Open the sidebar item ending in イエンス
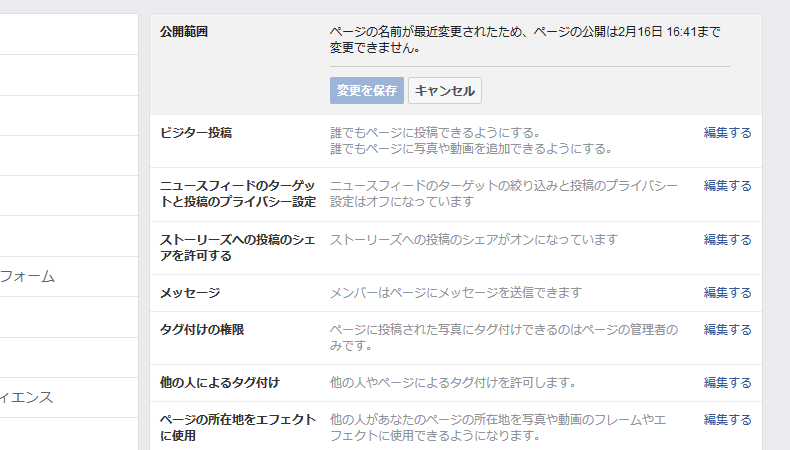Screen dimensions: 790x450 [28, 397]
